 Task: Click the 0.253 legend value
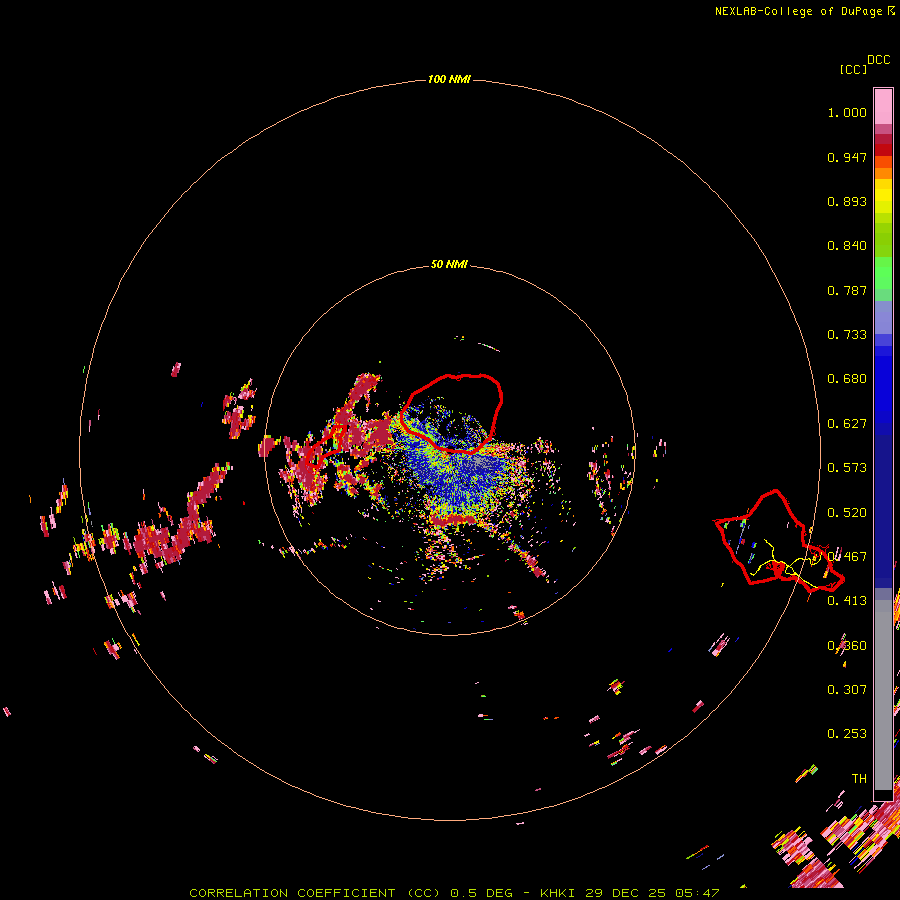pos(847,734)
